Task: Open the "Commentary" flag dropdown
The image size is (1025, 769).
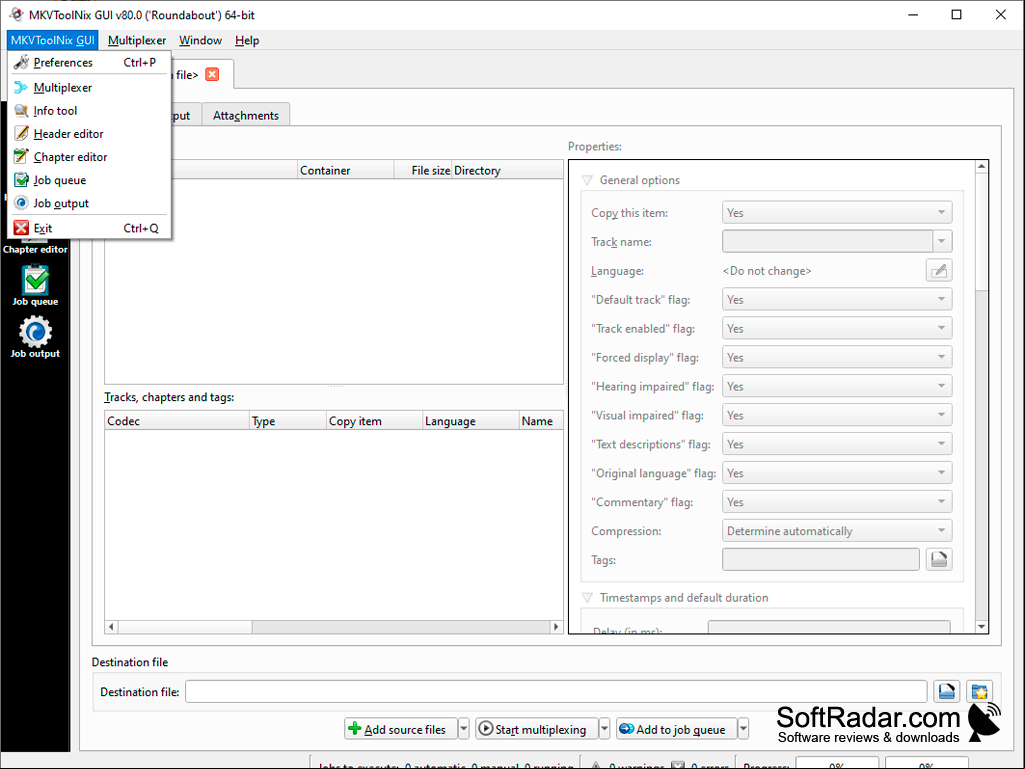Action: click(x=837, y=502)
